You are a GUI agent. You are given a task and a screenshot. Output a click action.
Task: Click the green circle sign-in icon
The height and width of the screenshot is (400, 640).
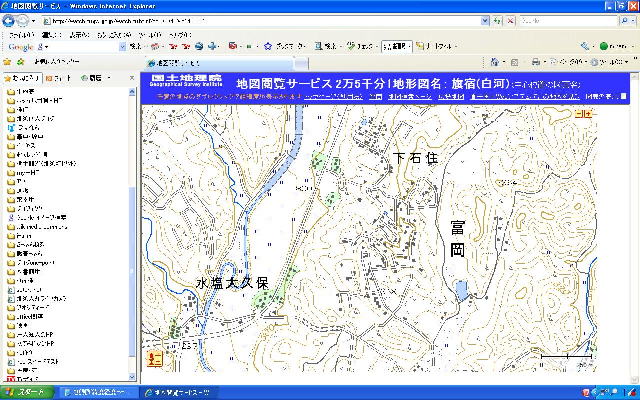pos(604,46)
